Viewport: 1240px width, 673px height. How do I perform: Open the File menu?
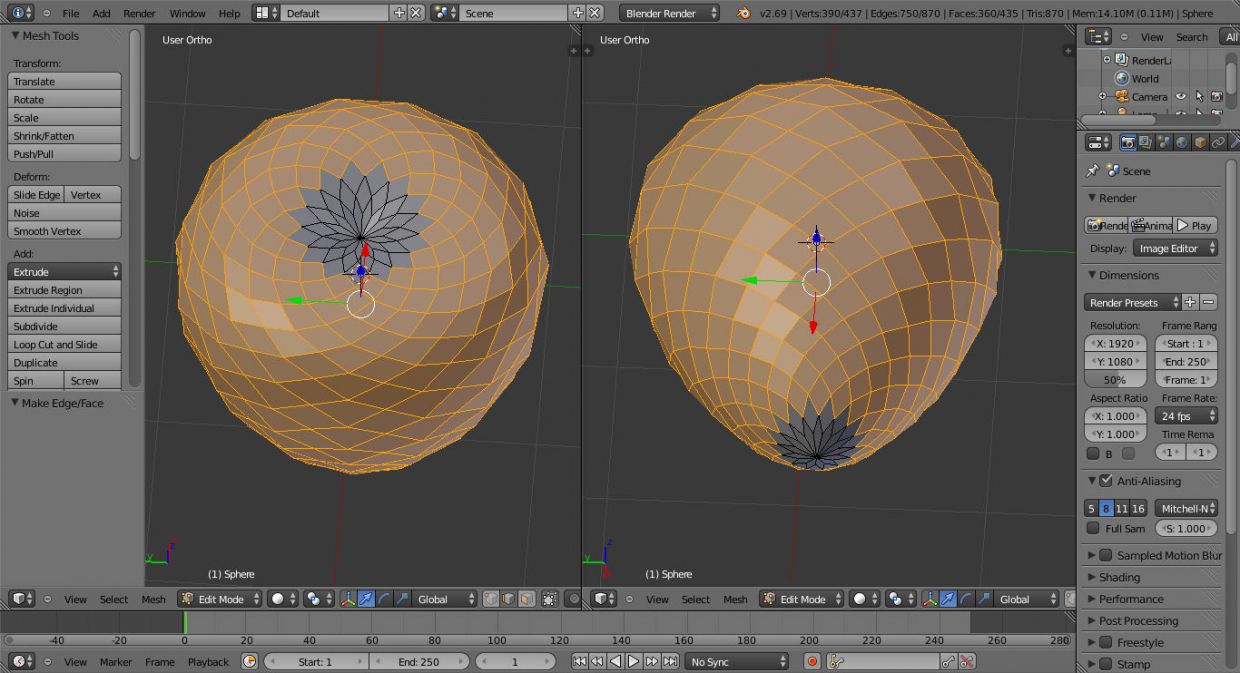[x=71, y=13]
